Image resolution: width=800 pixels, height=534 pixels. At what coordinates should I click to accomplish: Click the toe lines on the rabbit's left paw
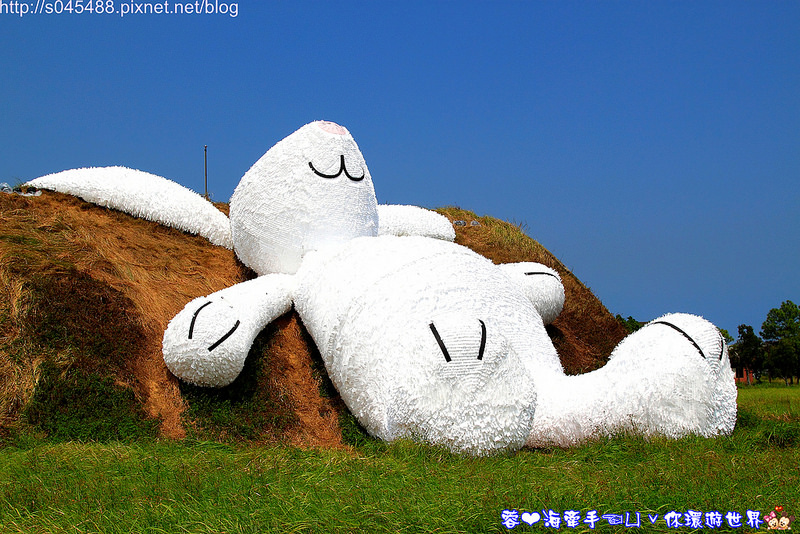point(213,327)
